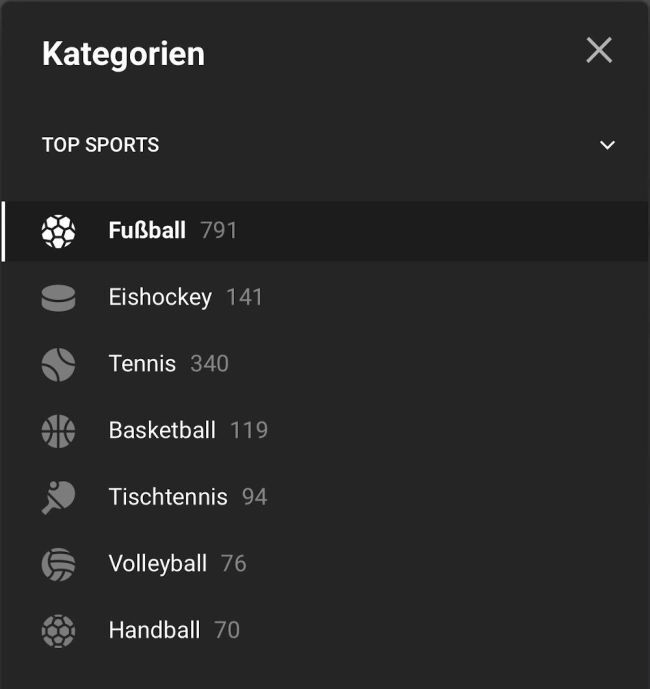The width and height of the screenshot is (650, 689).
Task: Click the soccer ball icon
Action: pyautogui.click(x=58, y=231)
